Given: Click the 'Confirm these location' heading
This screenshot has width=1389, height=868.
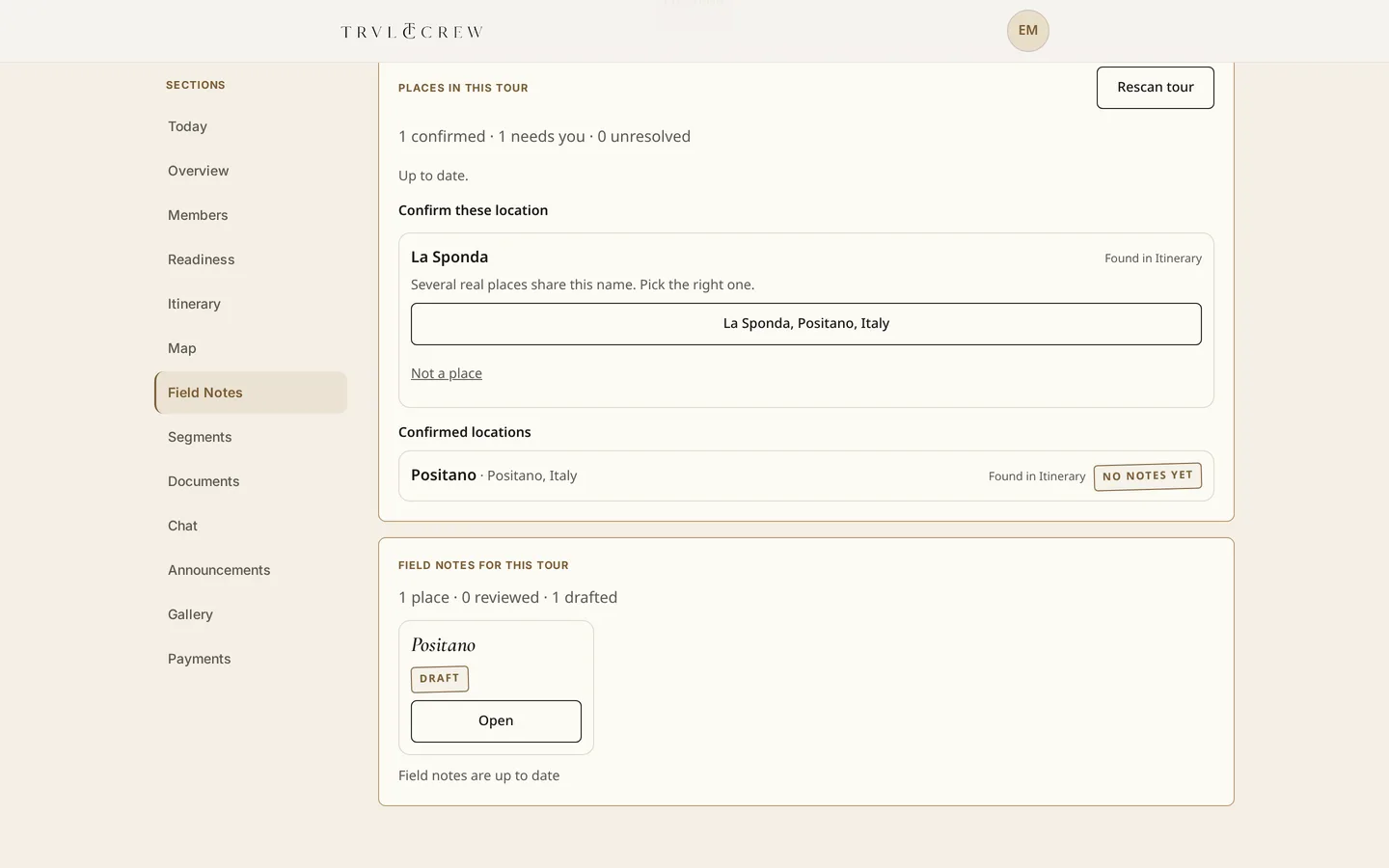Looking at the screenshot, I should 473,210.
